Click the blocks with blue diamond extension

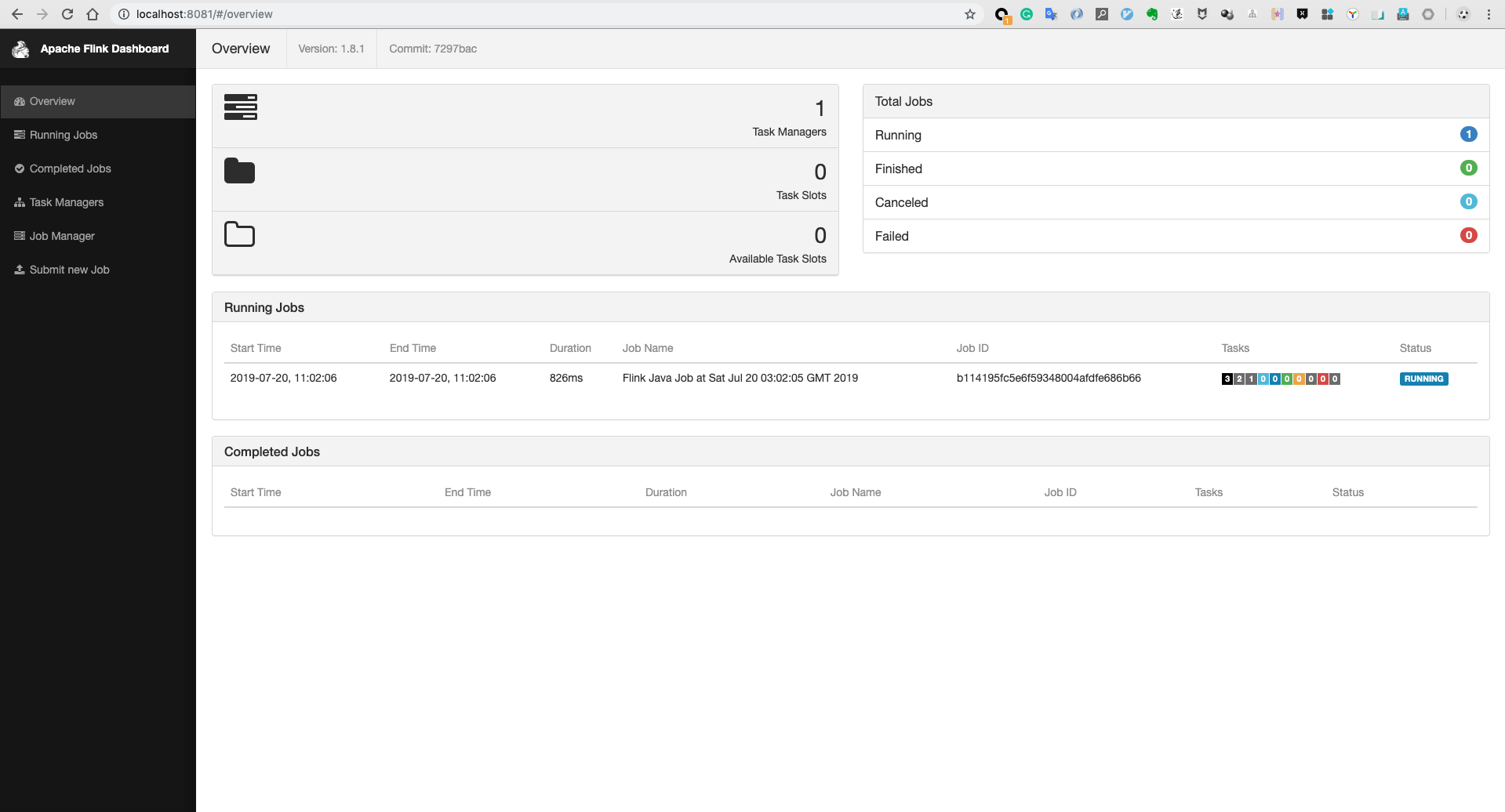[1328, 14]
